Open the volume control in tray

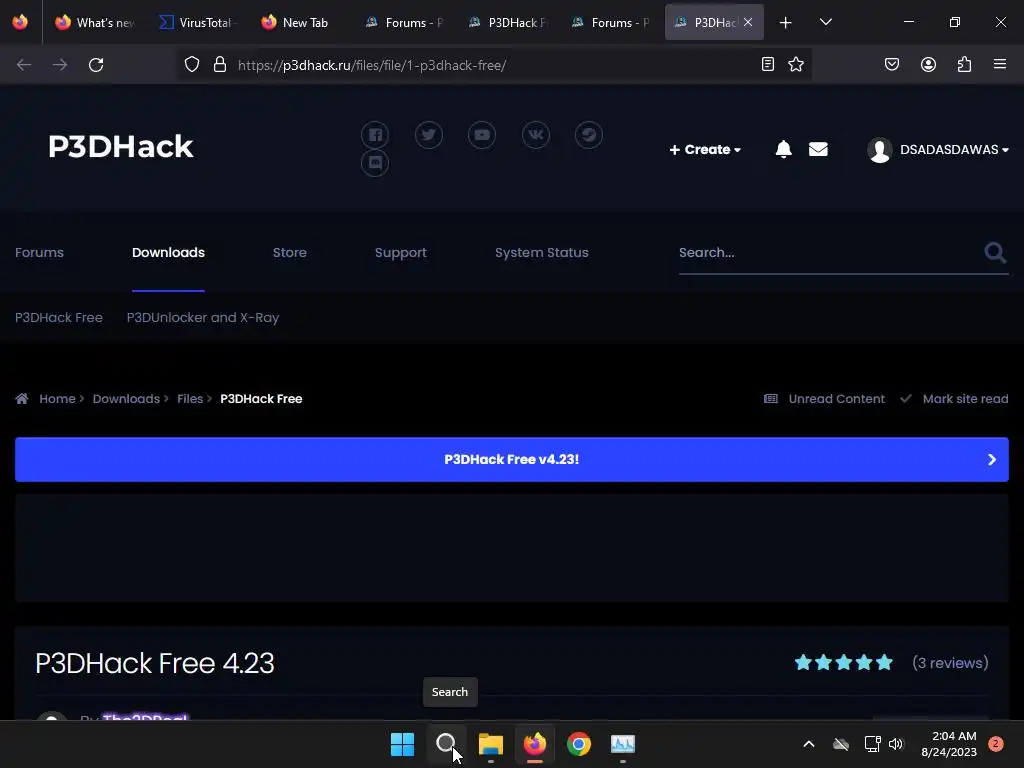point(895,744)
